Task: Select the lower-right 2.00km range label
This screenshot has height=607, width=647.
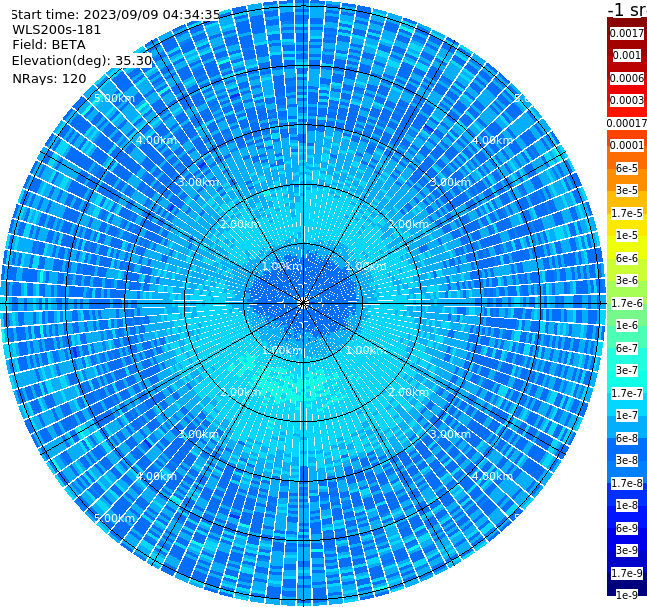Action: click(409, 392)
